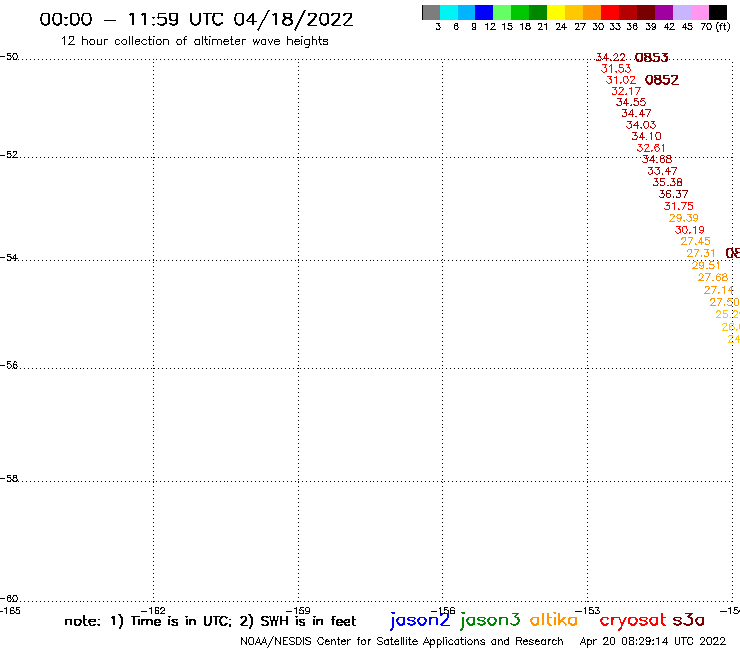Screen dimensions: 740x650
Task: Click the value 34.55 on the track
Action: pos(631,102)
